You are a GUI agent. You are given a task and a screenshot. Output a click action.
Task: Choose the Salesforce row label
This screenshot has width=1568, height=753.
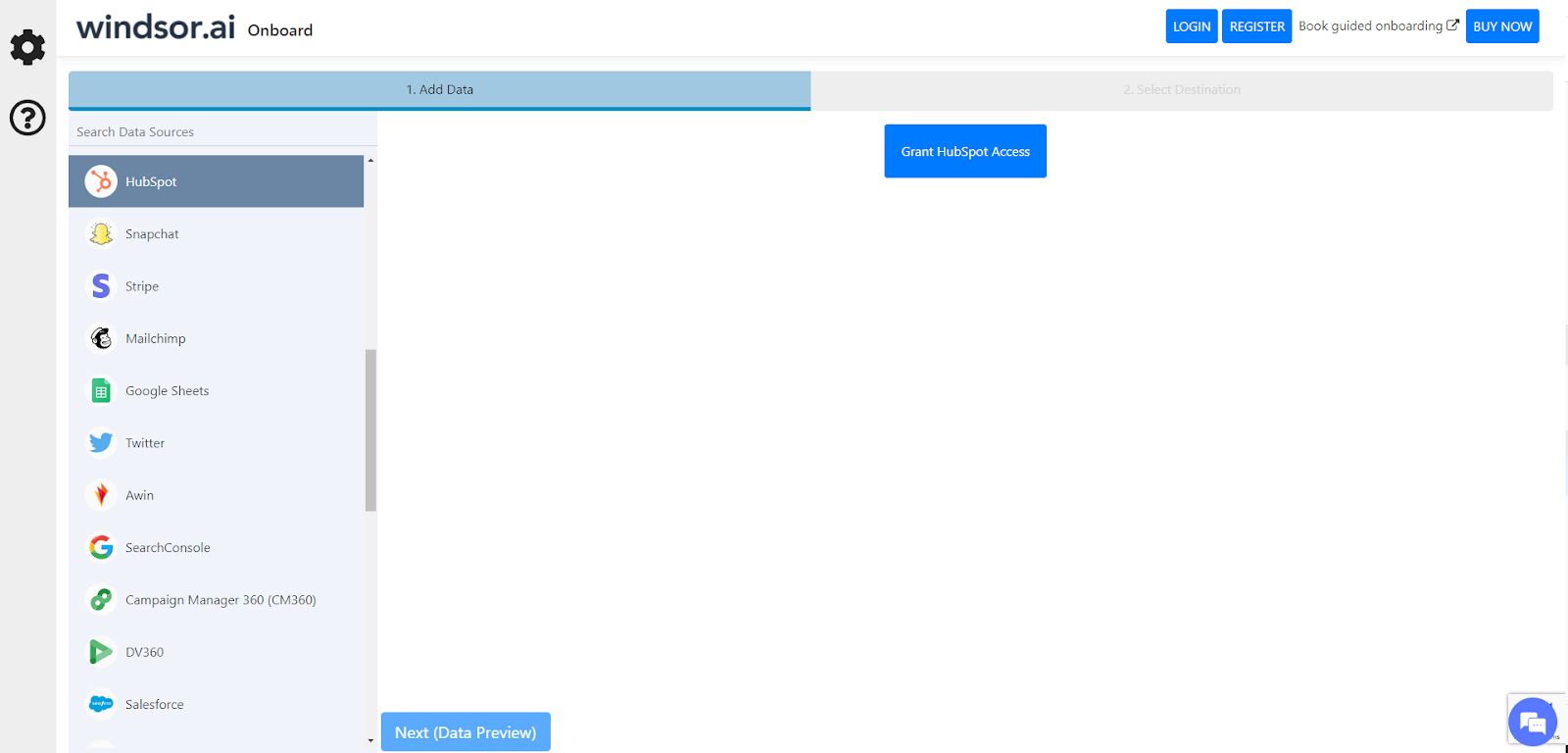pos(154,704)
